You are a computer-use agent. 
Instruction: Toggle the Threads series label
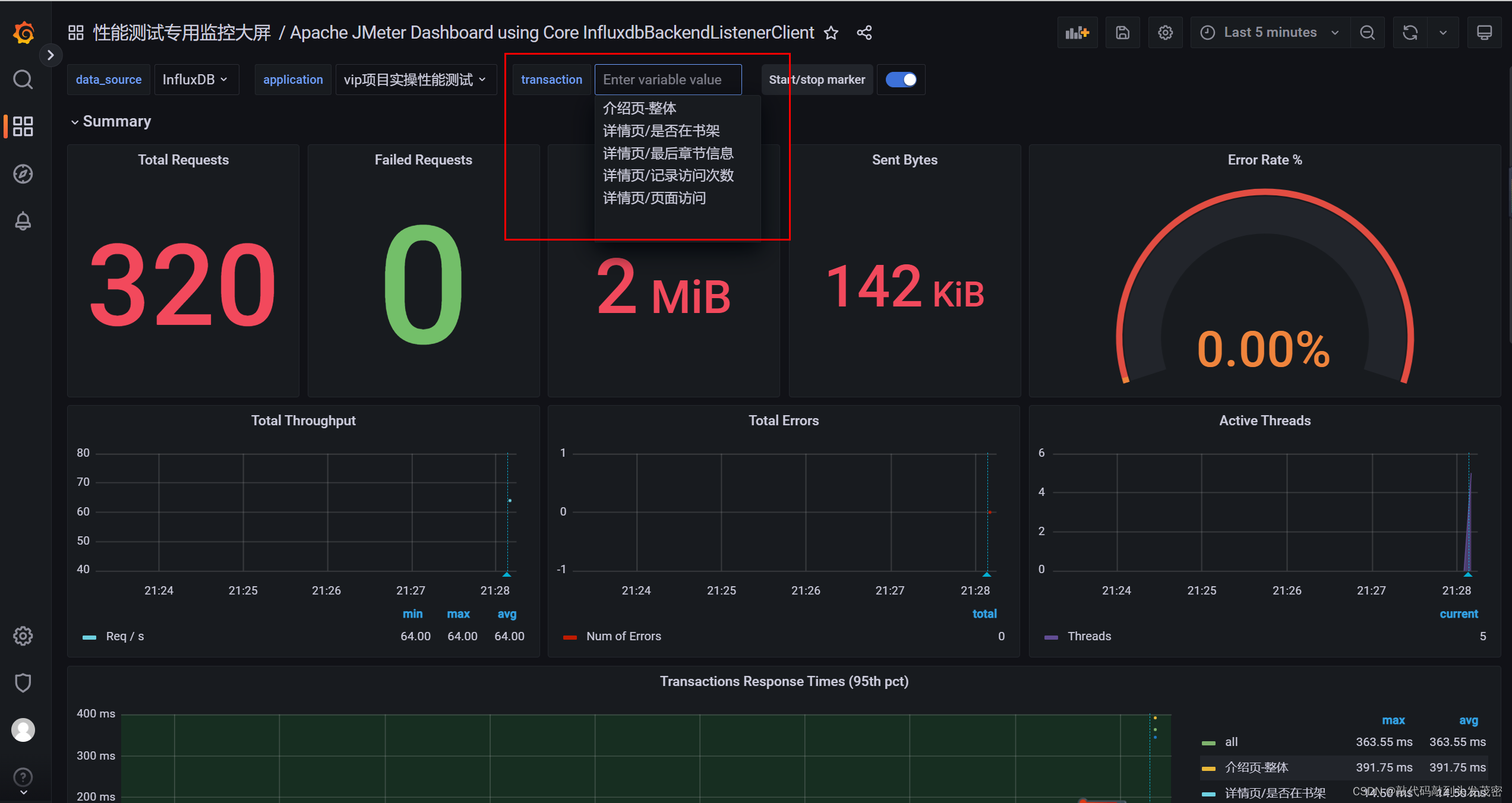coord(1089,636)
